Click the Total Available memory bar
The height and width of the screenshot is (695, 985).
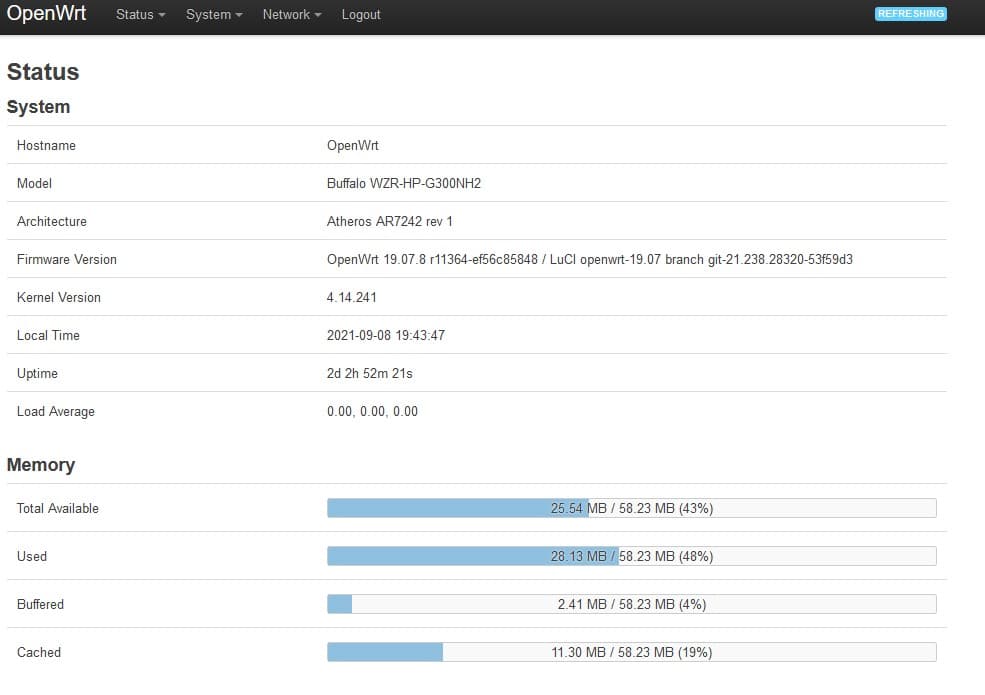[x=631, y=508]
